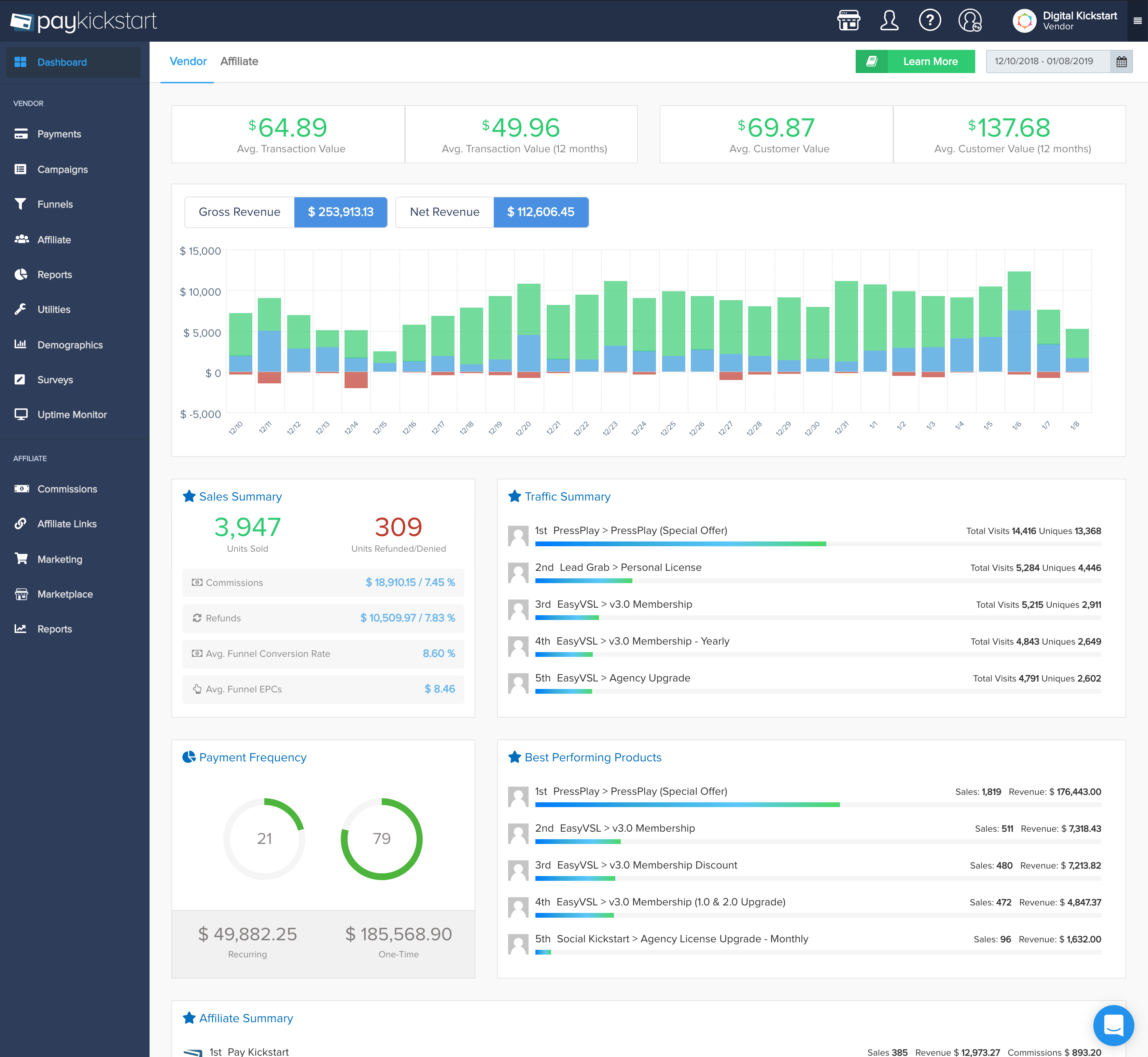Click the Funnels funnel icon in sidebar
1148x1057 pixels.
click(x=20, y=204)
